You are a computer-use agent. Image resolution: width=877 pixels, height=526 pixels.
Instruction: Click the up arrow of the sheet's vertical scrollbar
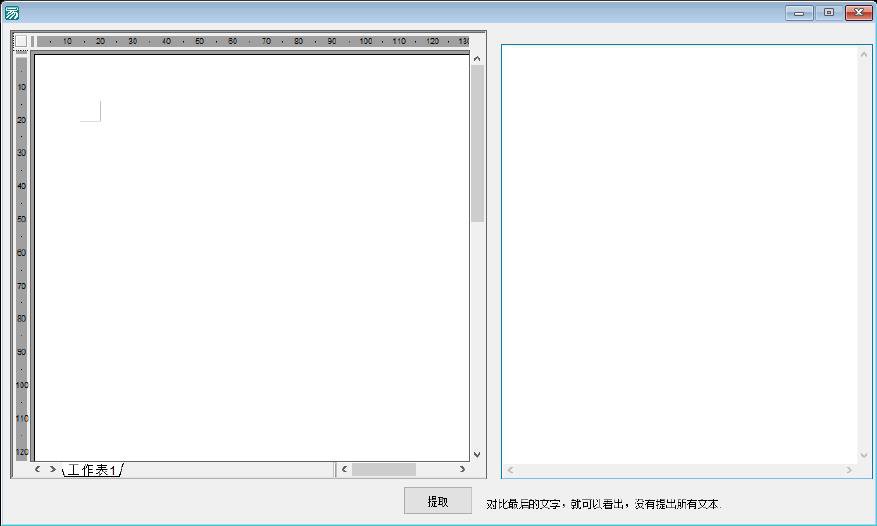477,59
